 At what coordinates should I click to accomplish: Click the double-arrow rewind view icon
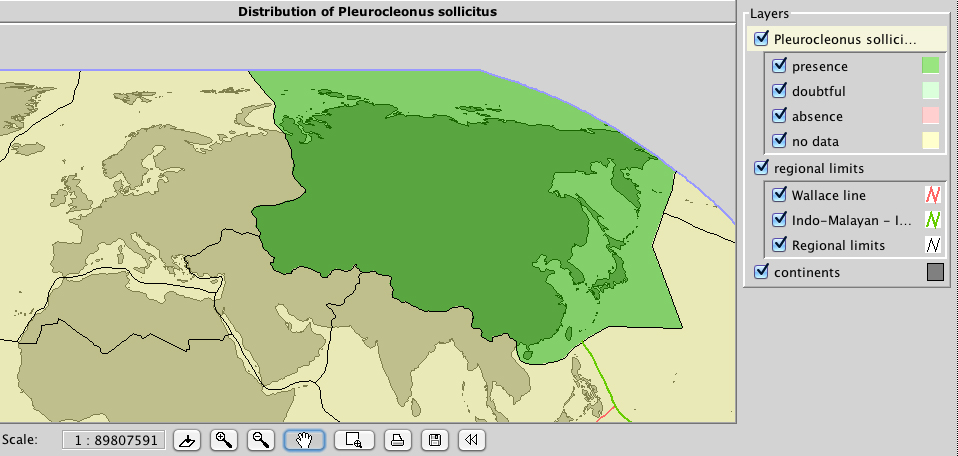(471, 440)
